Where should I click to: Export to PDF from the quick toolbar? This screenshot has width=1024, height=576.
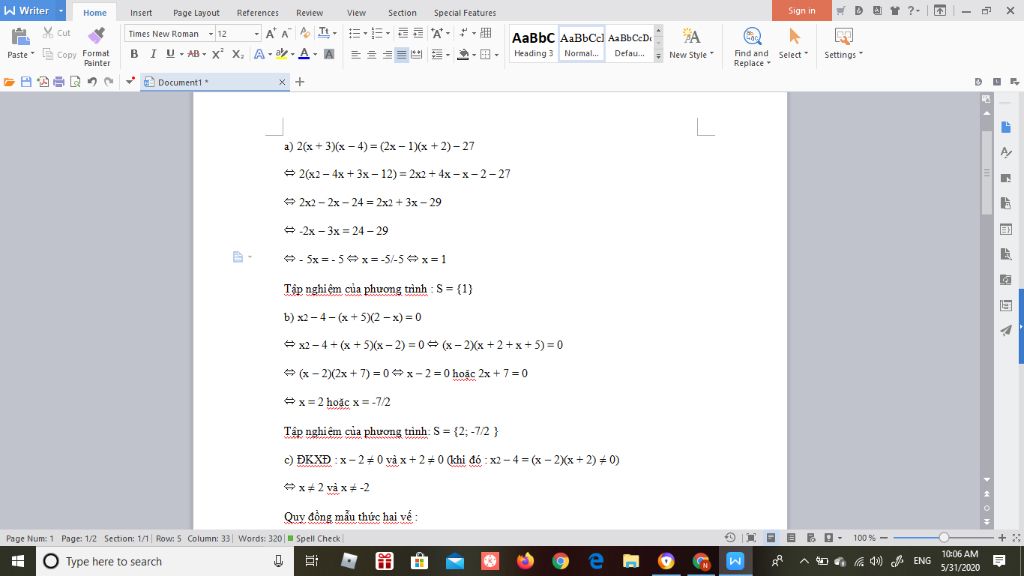[x=42, y=82]
